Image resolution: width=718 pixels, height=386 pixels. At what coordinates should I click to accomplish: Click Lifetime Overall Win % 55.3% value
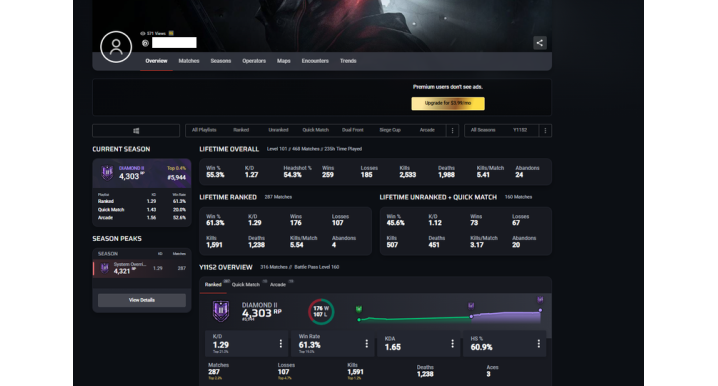coord(215,175)
